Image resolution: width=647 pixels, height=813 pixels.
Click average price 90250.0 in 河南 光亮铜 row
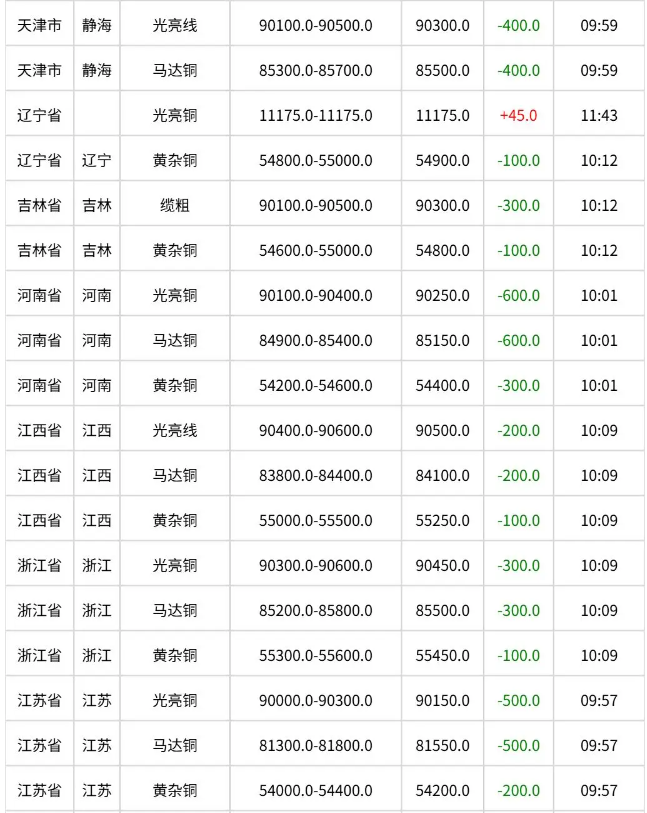click(442, 296)
